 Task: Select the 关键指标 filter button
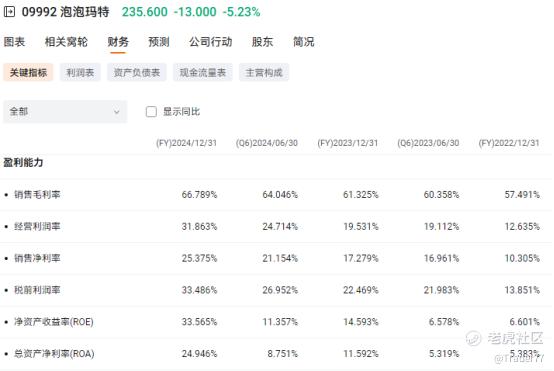[28, 72]
